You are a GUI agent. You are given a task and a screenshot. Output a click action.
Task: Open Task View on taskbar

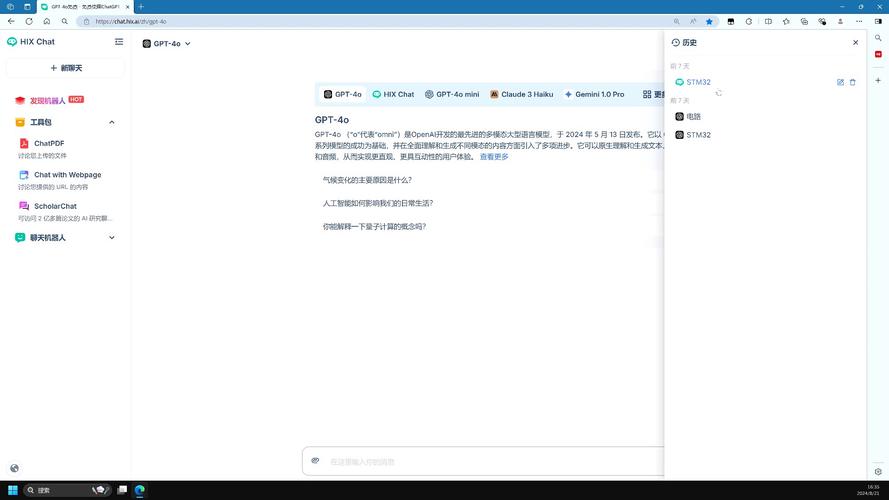pos(122,490)
